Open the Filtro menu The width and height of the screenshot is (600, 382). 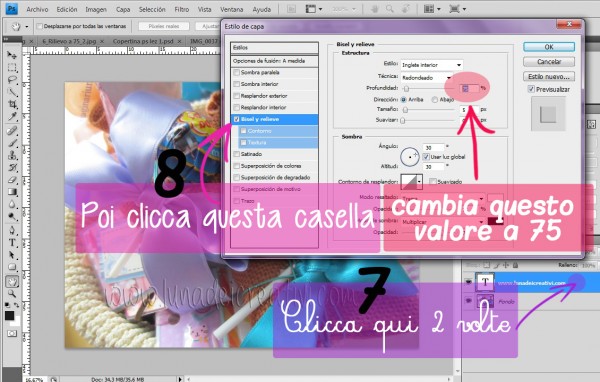pyautogui.click(x=182, y=9)
